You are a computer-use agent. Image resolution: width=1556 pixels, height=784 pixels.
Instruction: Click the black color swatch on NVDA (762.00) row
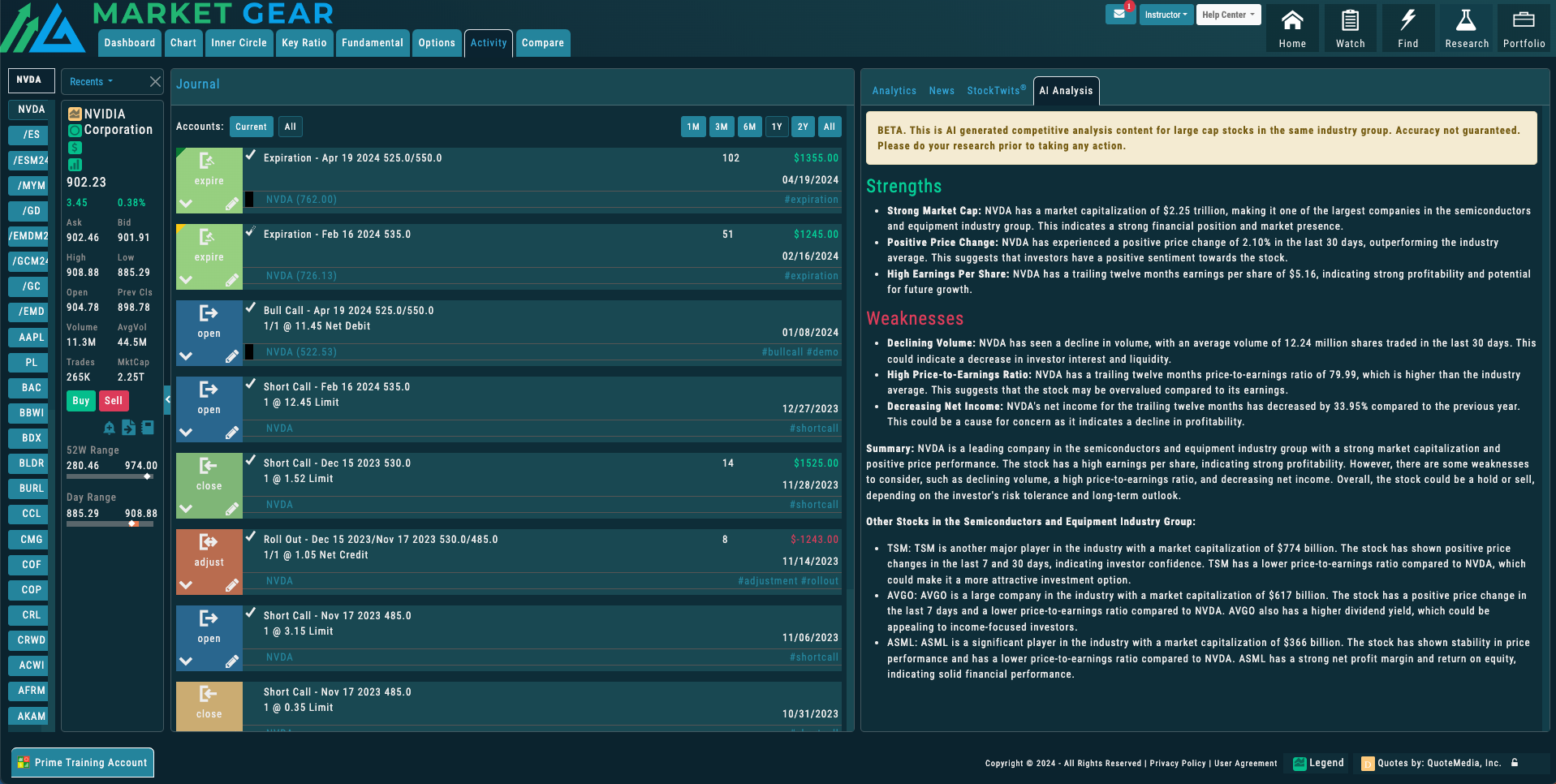(x=249, y=200)
